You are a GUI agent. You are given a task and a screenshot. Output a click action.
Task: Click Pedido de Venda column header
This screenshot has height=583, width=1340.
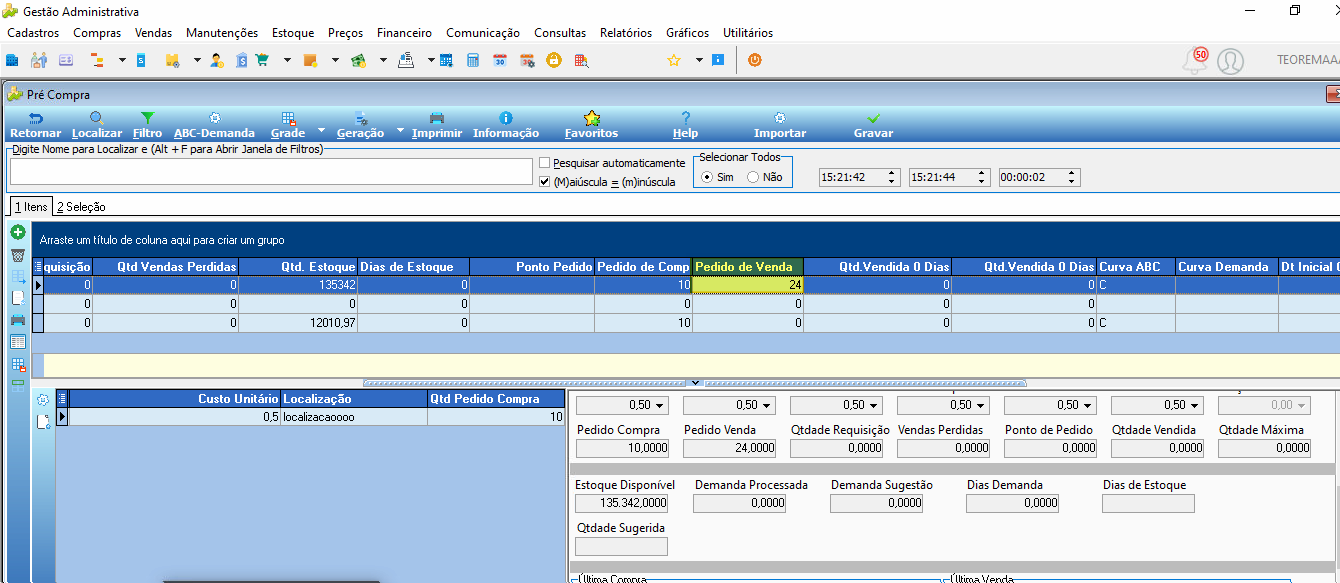point(748,267)
